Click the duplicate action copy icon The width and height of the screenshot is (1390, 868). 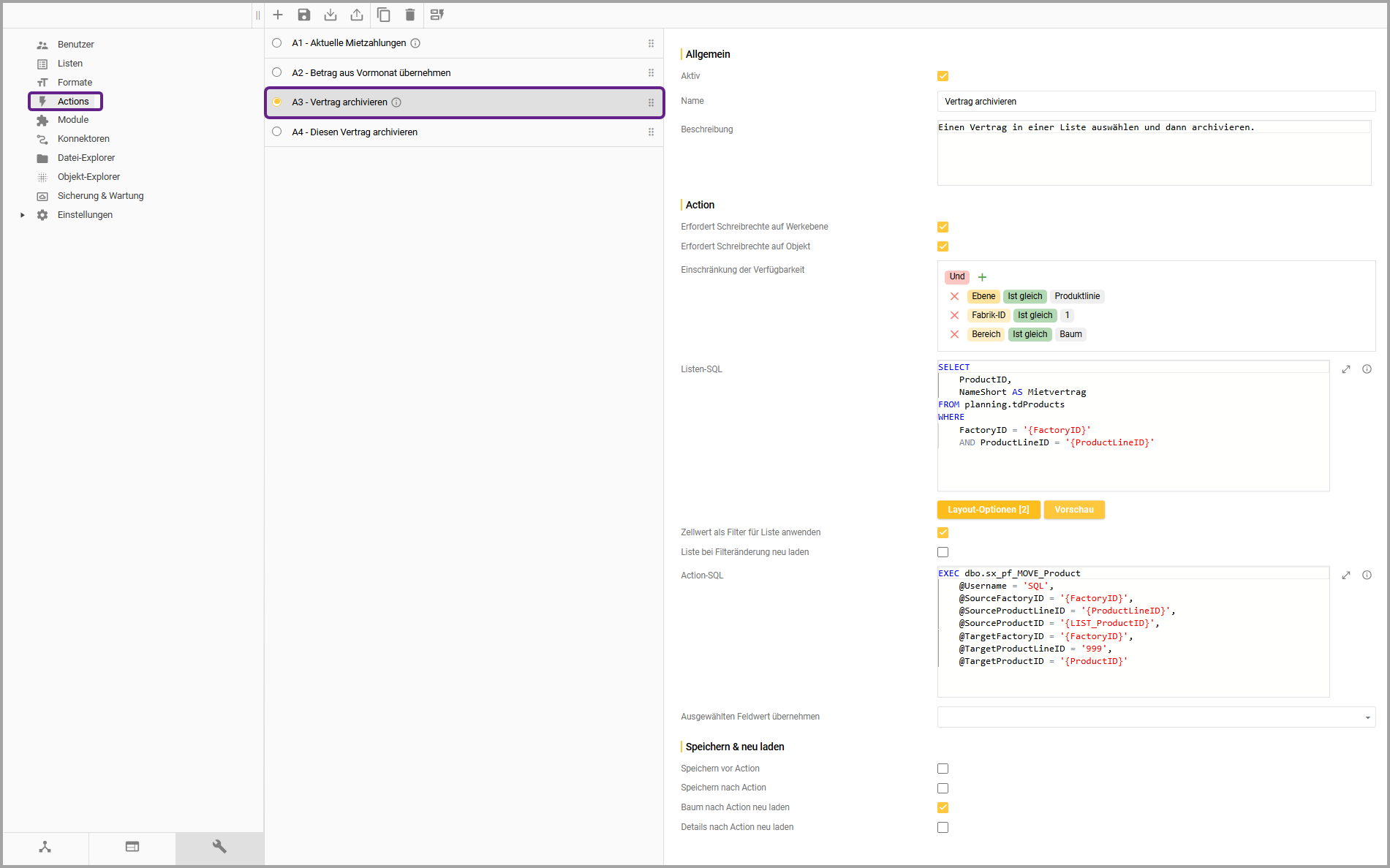[383, 15]
